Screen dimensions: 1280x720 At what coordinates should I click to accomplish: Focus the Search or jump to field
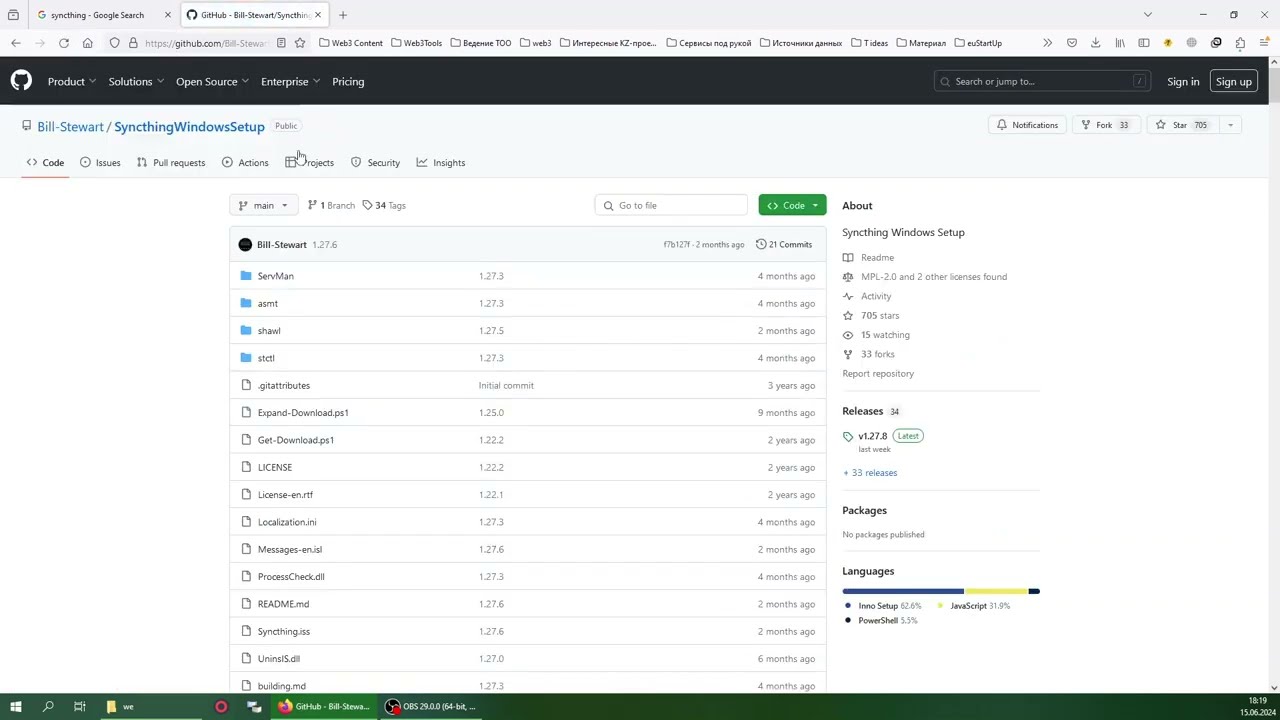point(1043,81)
